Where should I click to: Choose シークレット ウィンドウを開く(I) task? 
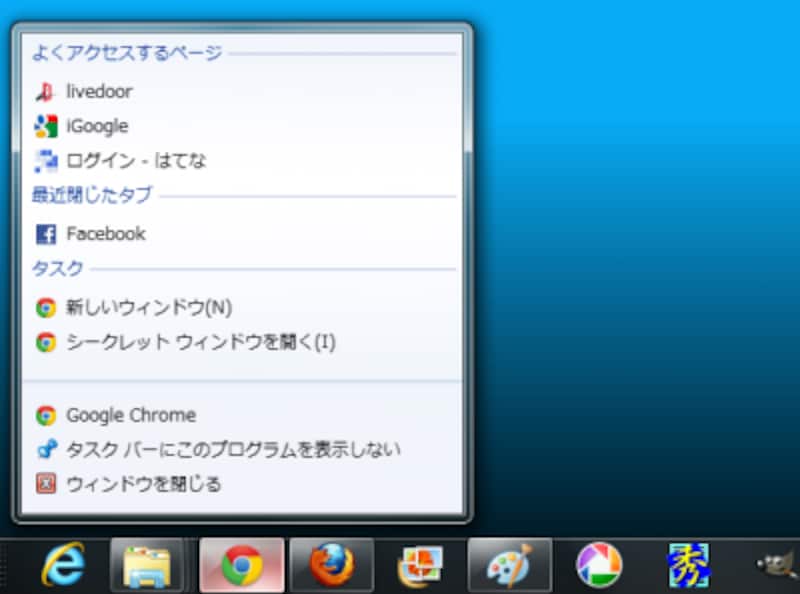click(242, 342)
